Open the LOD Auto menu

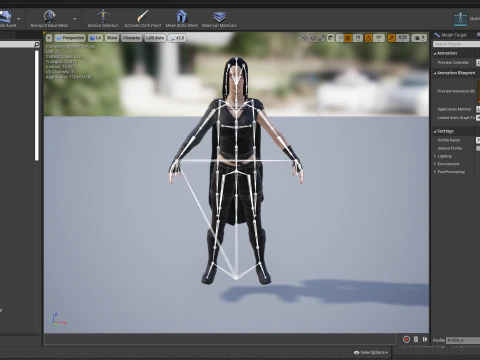155,38
